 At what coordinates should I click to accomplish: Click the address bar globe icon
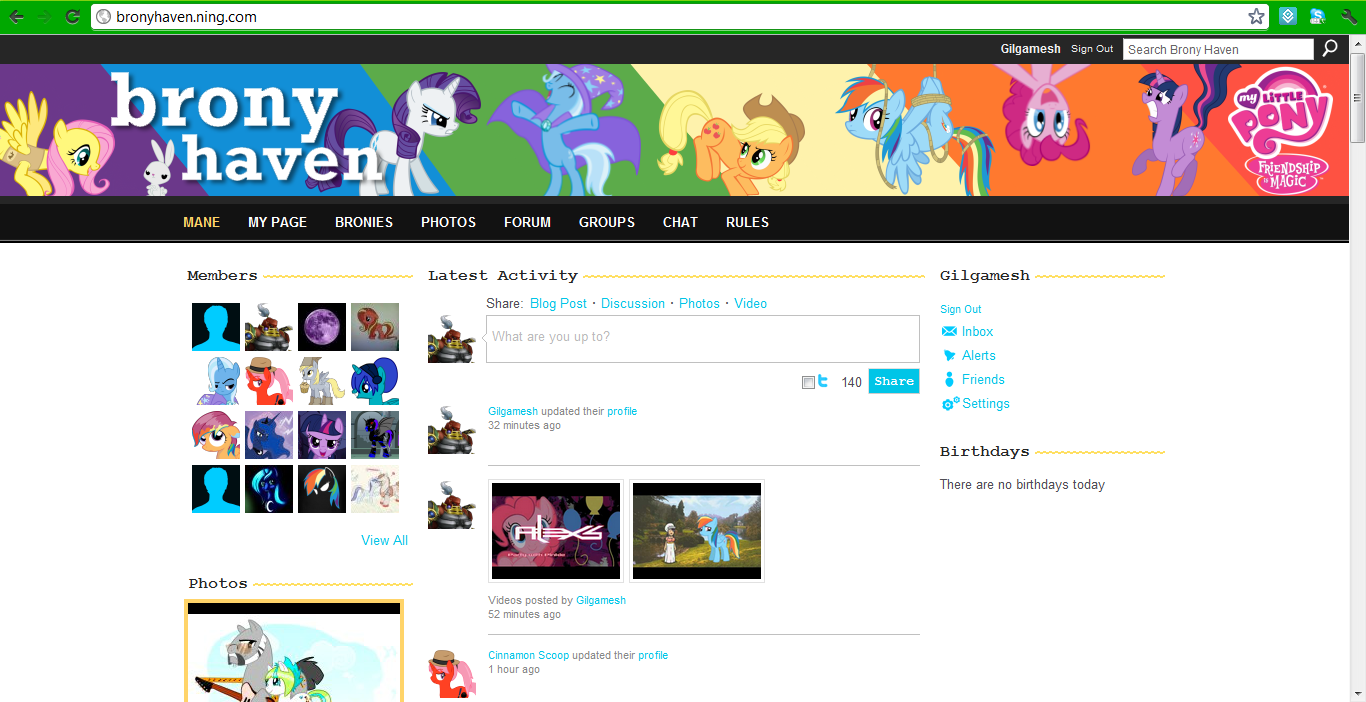(103, 17)
